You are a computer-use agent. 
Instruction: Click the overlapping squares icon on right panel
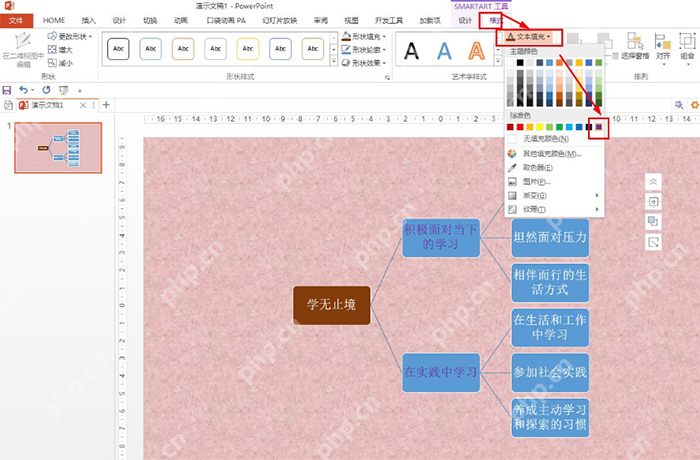(x=653, y=222)
